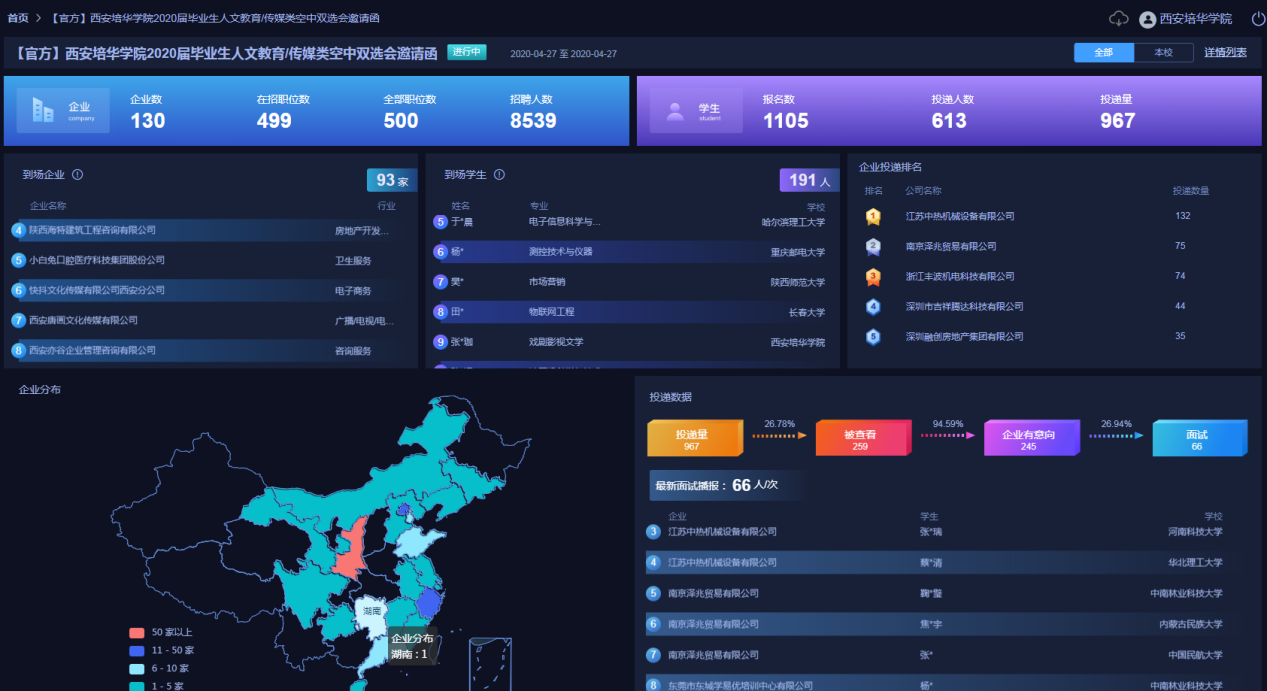Toggle the 11 - 50 家 legend swatch
Image resolution: width=1267 pixels, height=691 pixels.
(137, 650)
